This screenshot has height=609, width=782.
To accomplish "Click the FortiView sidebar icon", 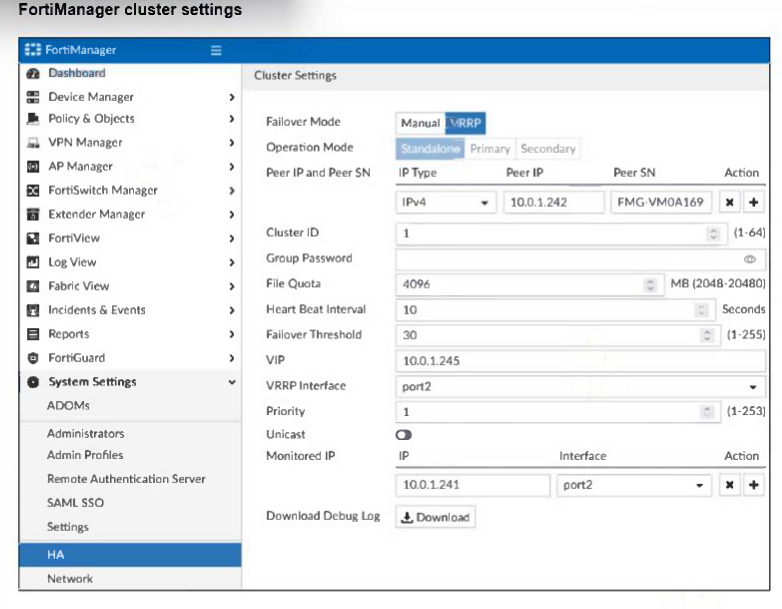I will click(31, 238).
